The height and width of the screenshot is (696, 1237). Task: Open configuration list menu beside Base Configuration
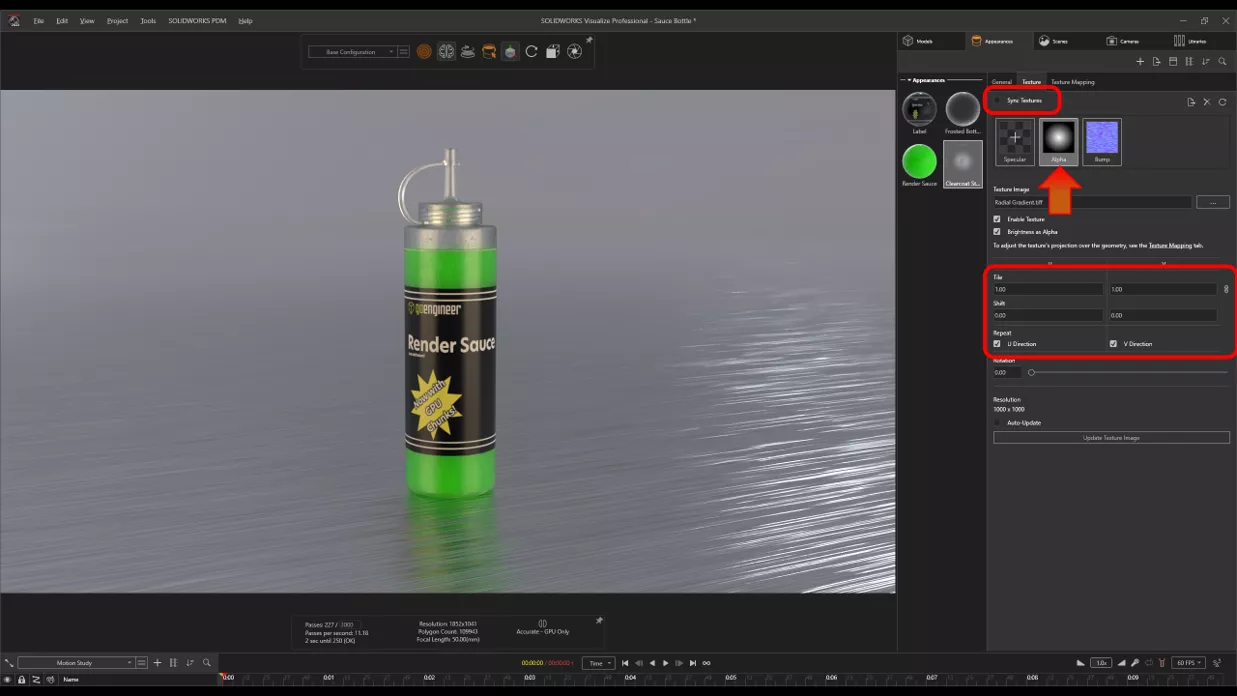404,52
